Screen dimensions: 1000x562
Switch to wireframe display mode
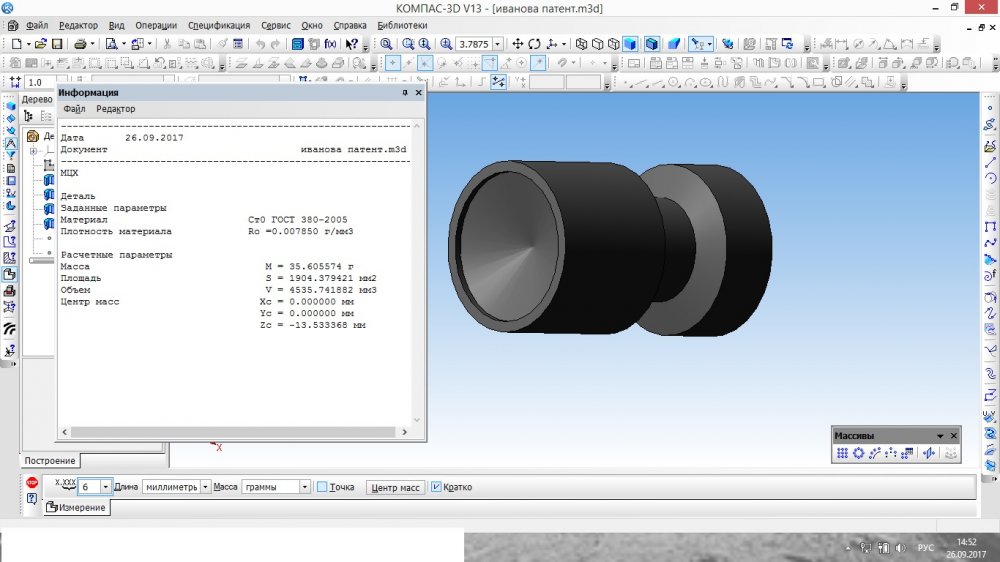click(x=581, y=44)
